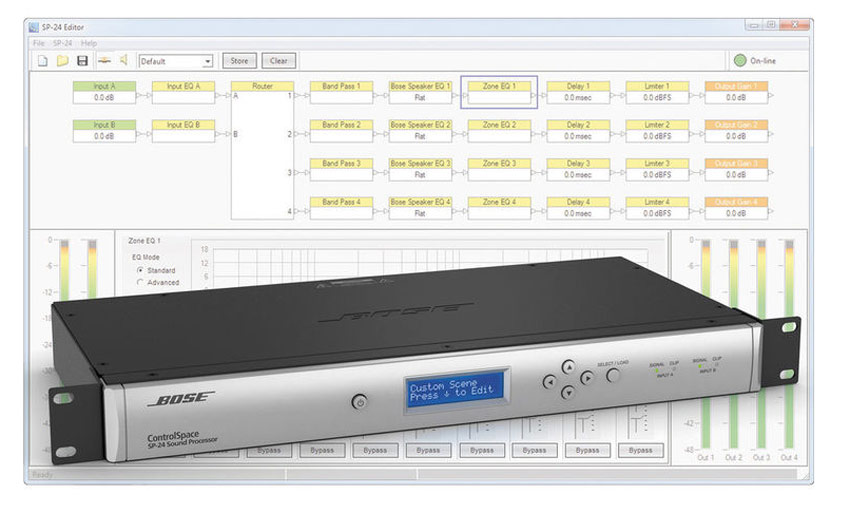Click the Open folder icon
Image resolution: width=850 pixels, height=513 pixels.
[x=62, y=61]
